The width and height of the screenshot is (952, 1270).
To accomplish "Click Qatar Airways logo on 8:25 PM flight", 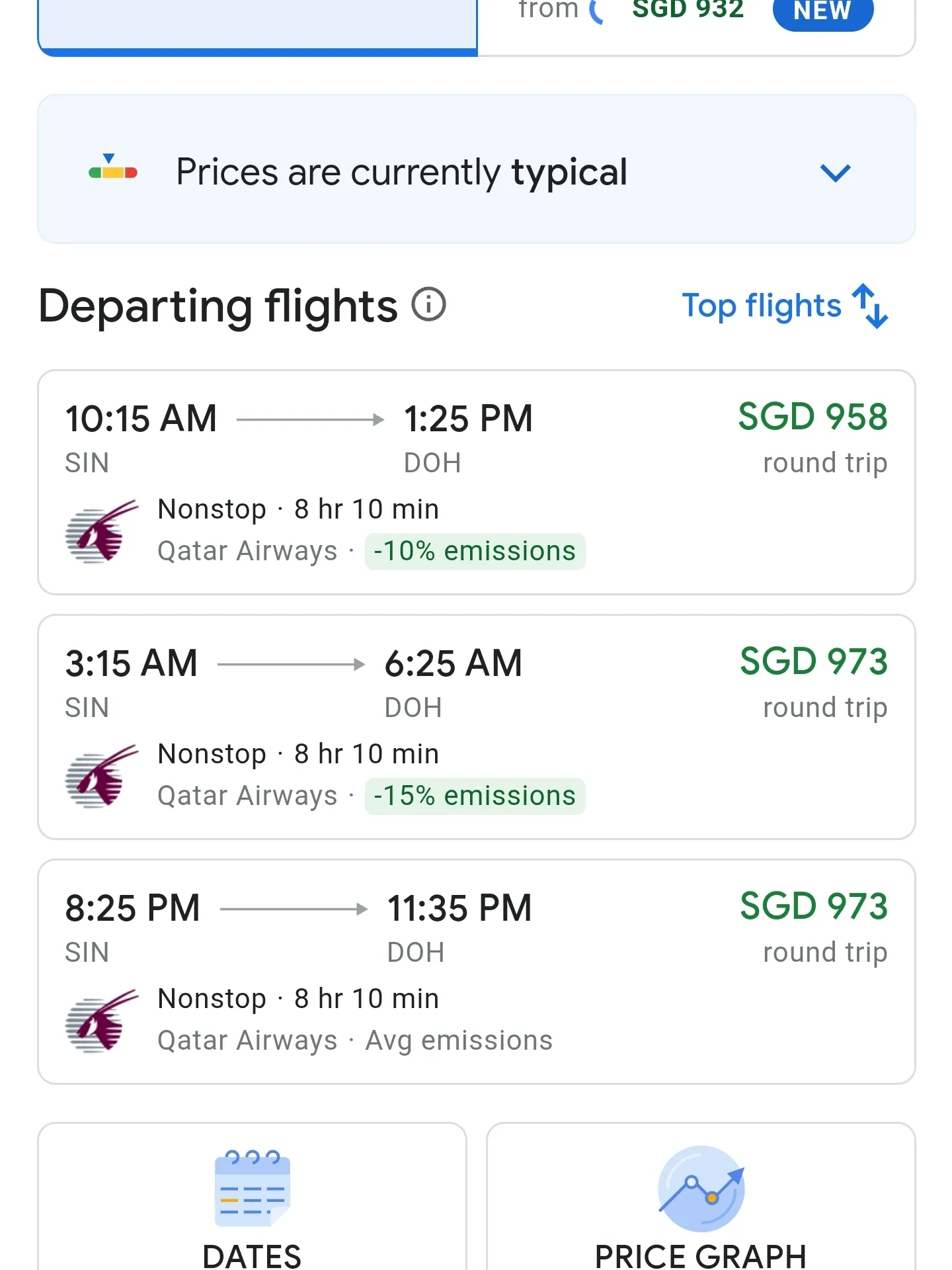I will click(102, 1021).
